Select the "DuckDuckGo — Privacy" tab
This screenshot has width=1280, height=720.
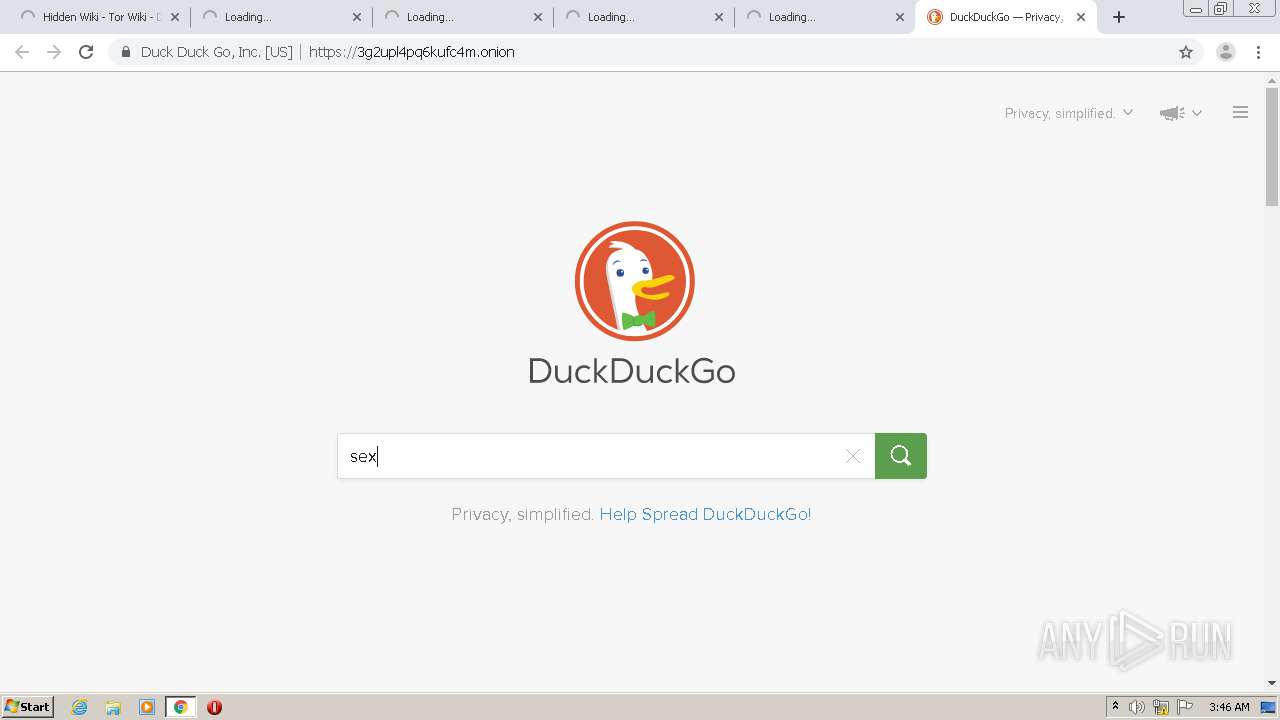click(1004, 17)
